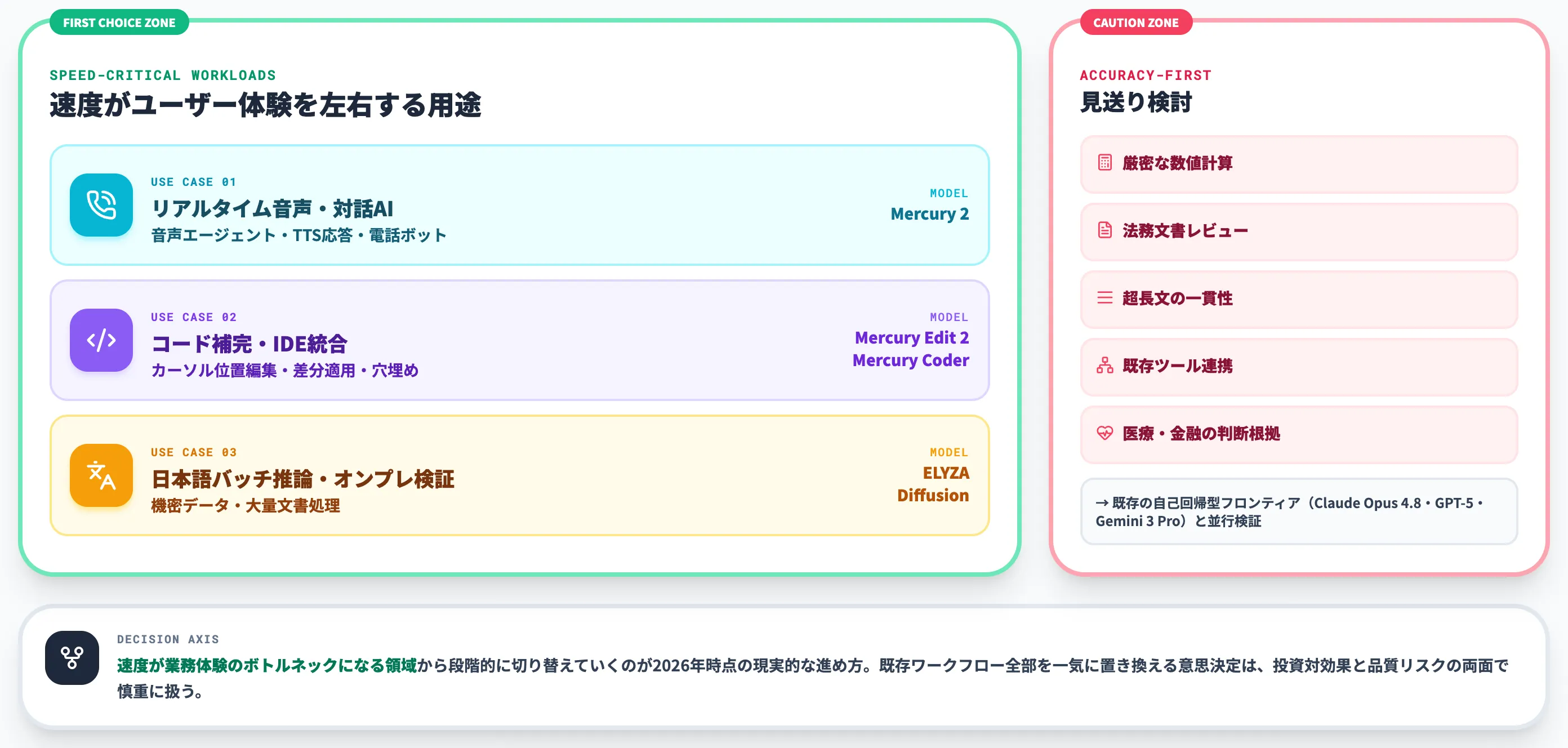The height and width of the screenshot is (748, 1568).
Task: Click the USE CASE 01 label
Action: point(194,182)
